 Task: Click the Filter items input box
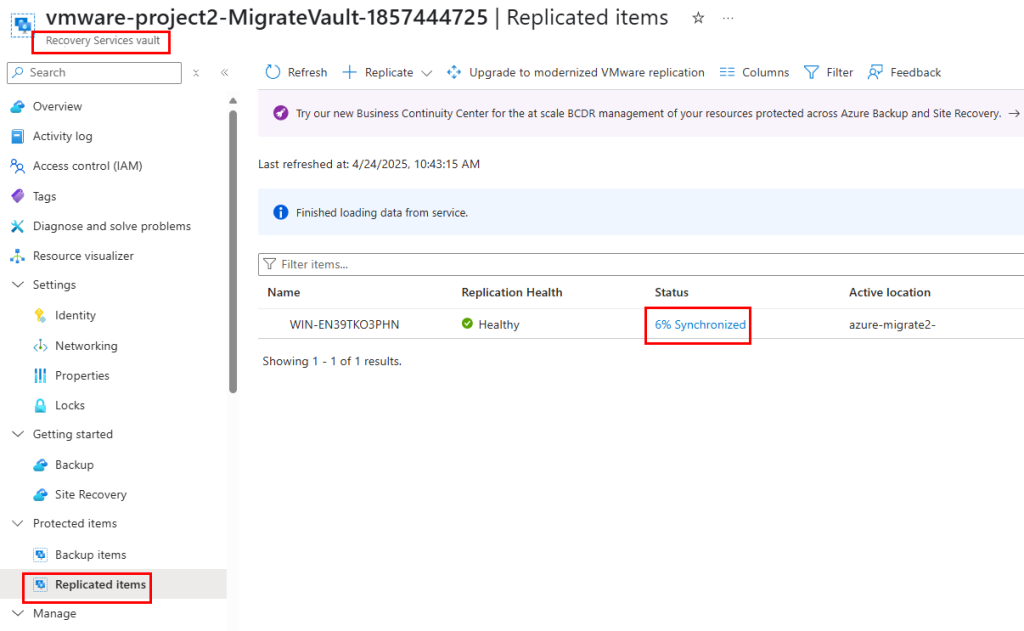point(641,264)
